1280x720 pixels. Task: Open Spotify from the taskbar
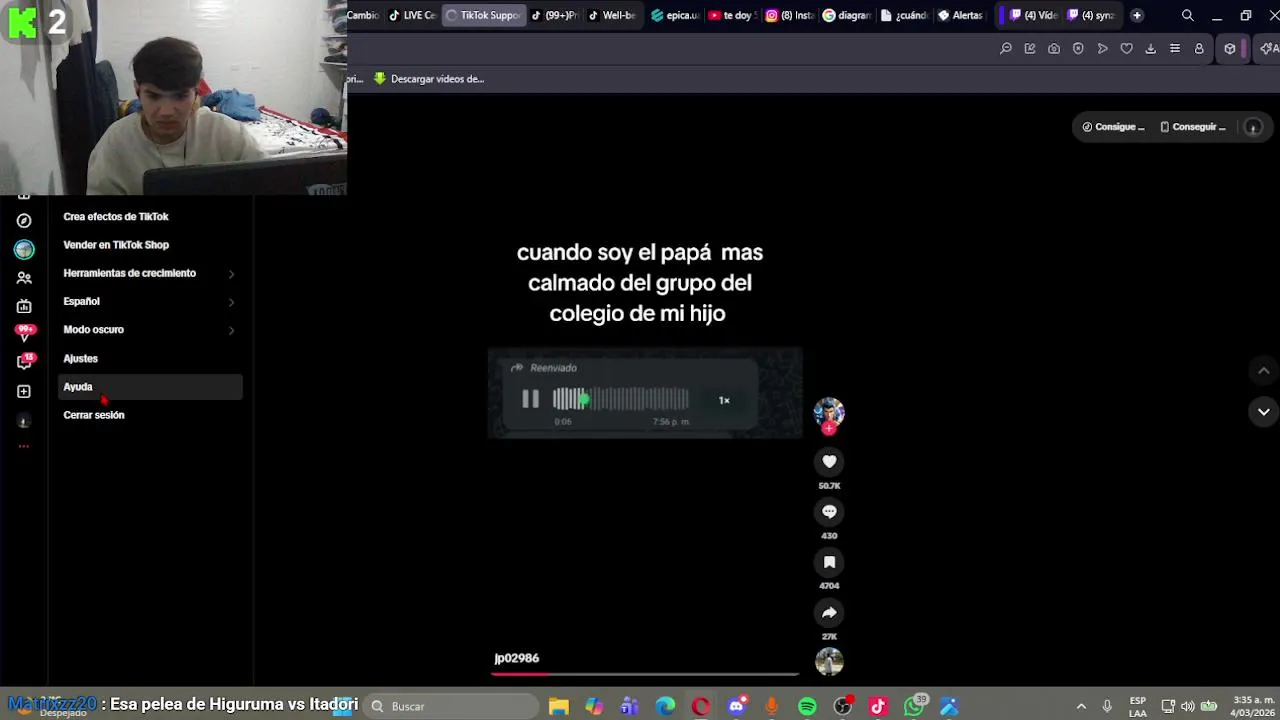808,706
